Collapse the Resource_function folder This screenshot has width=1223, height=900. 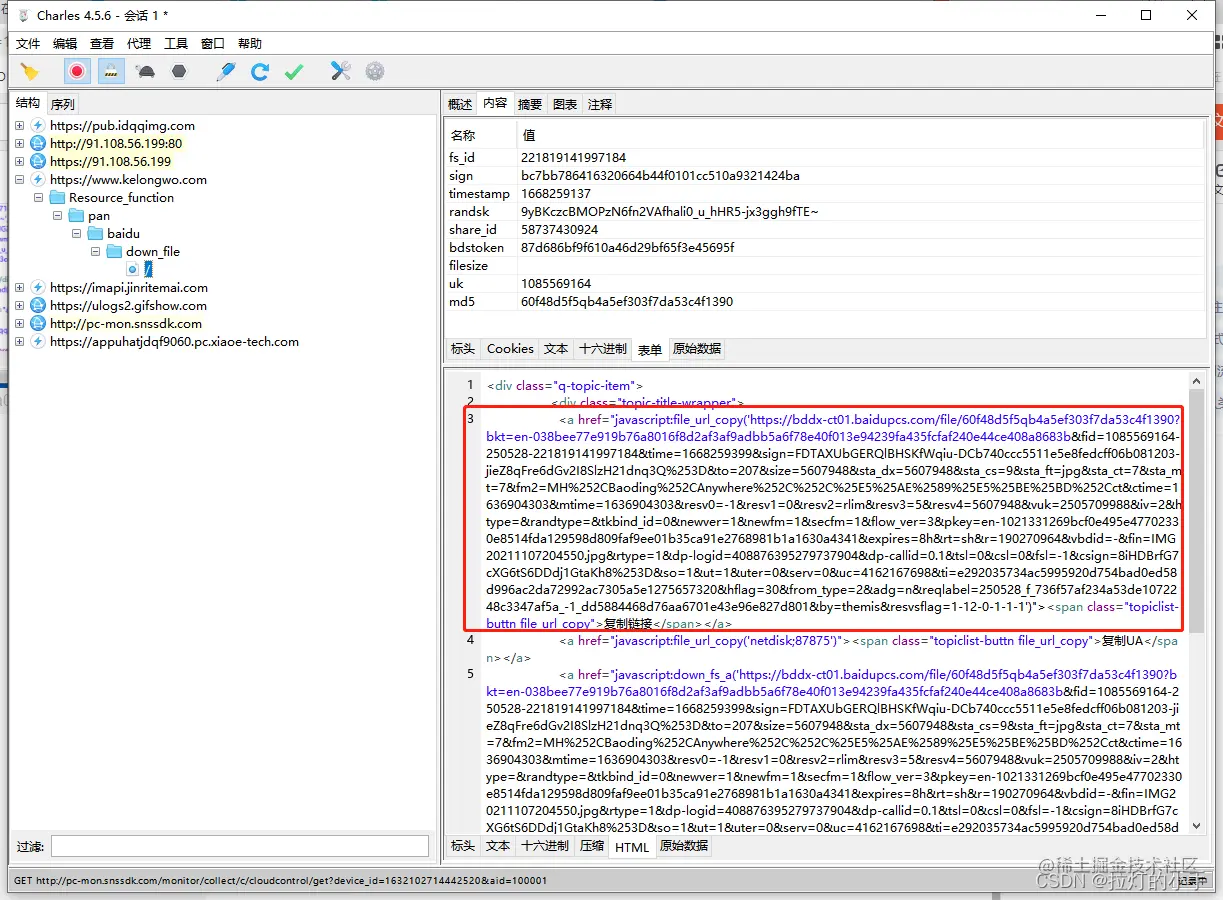pos(38,198)
